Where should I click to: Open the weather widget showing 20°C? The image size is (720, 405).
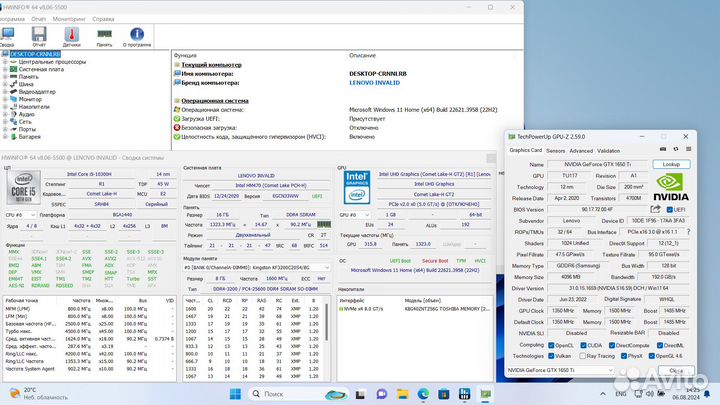39,394
